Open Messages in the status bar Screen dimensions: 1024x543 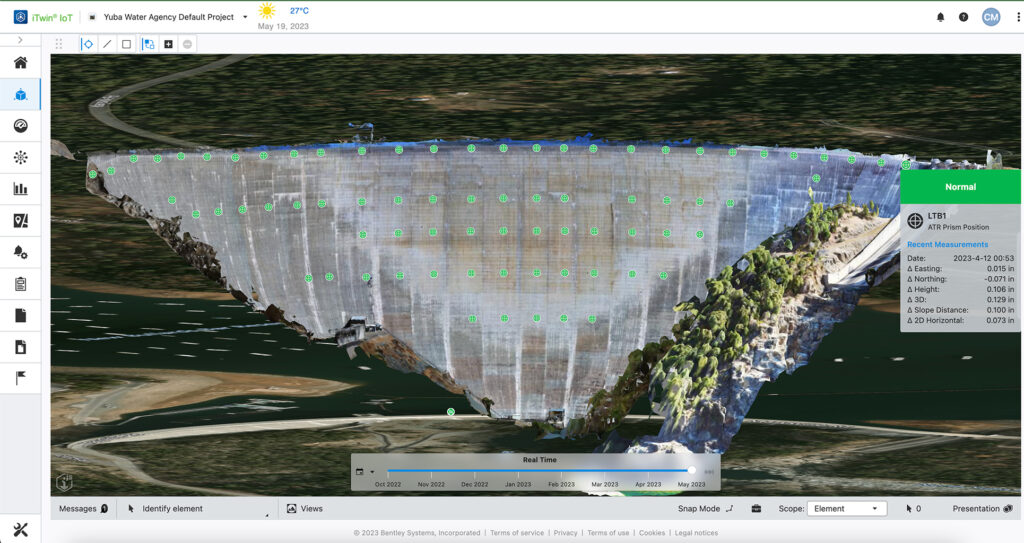(83, 509)
